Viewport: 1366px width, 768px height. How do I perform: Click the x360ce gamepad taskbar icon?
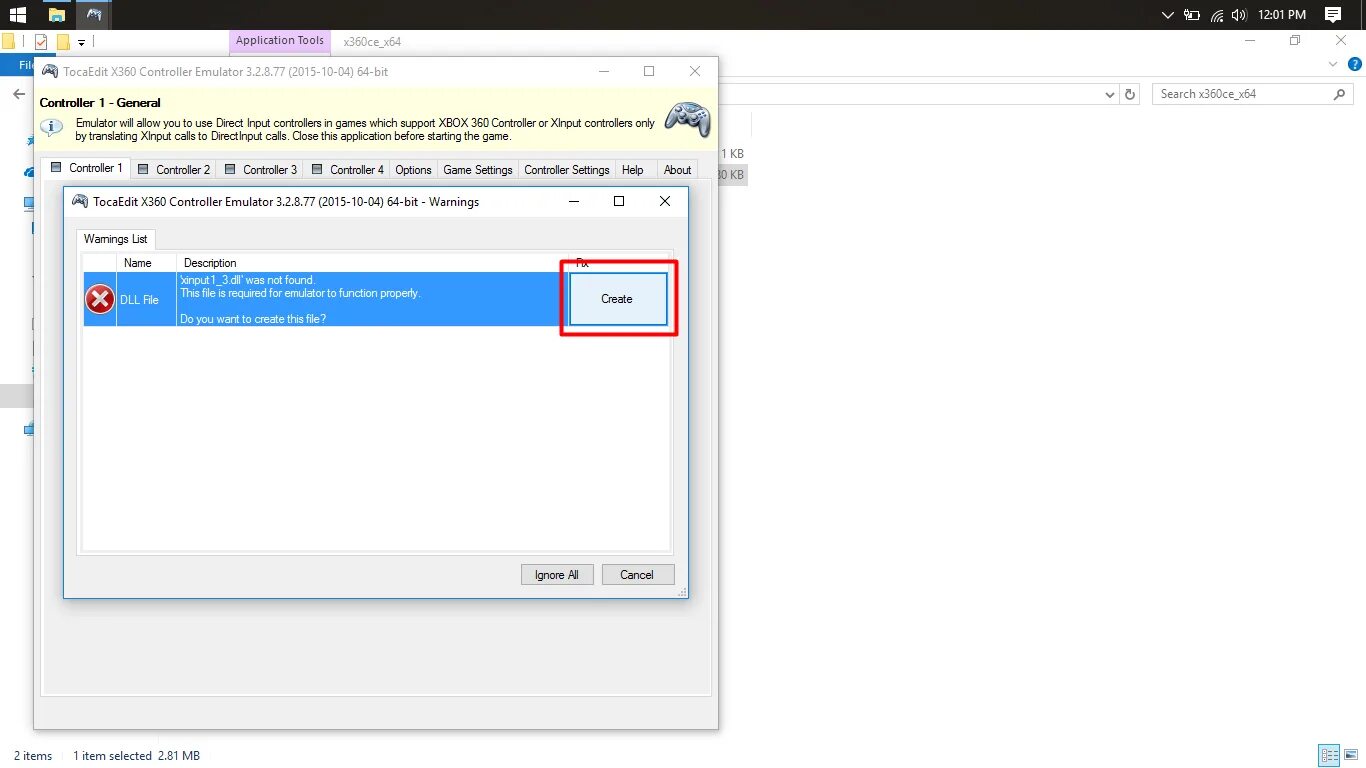[x=94, y=15]
